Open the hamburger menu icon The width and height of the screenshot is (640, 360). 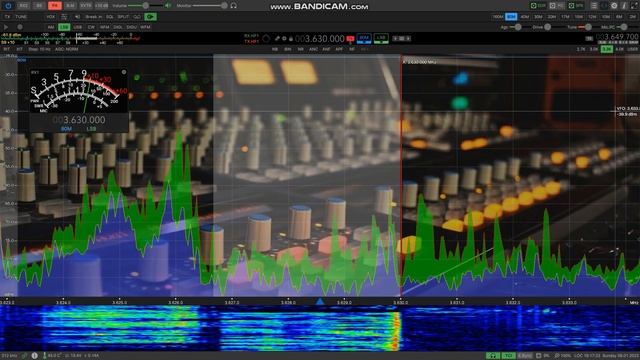click(594, 6)
